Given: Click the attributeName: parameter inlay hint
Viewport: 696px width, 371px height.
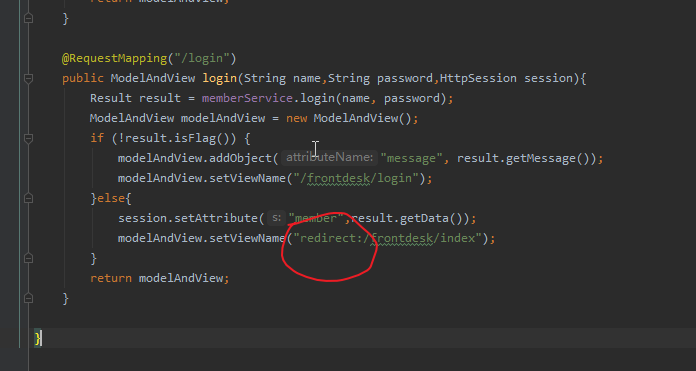Looking at the screenshot, I should coord(329,158).
